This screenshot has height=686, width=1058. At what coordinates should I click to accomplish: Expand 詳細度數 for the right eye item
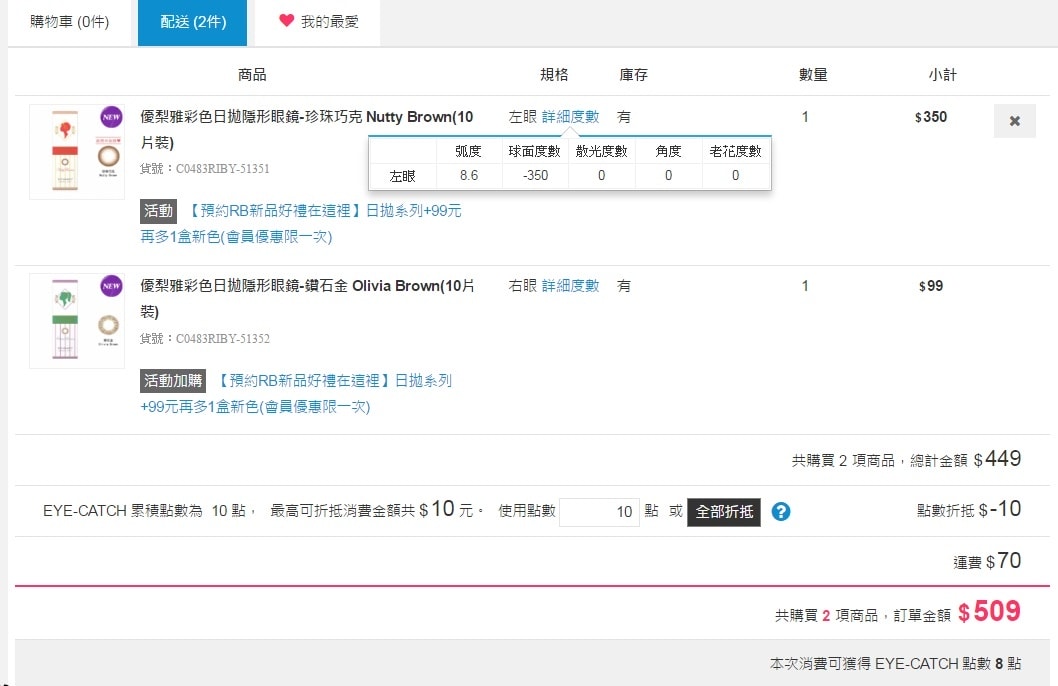tap(570, 286)
